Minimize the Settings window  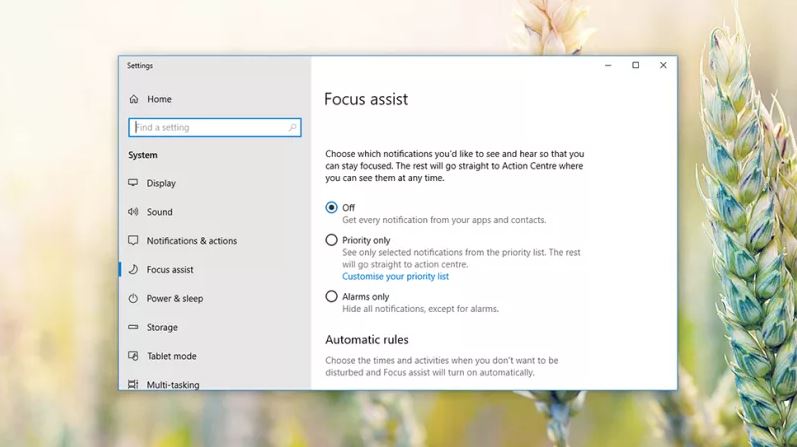point(607,66)
